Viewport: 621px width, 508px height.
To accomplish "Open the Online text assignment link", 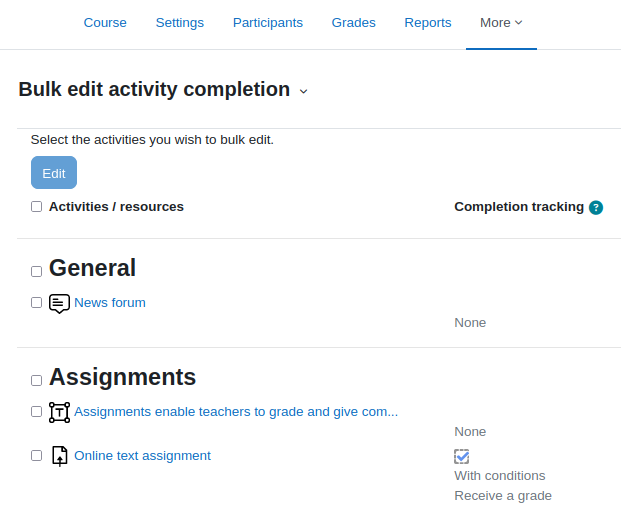I will click(142, 456).
